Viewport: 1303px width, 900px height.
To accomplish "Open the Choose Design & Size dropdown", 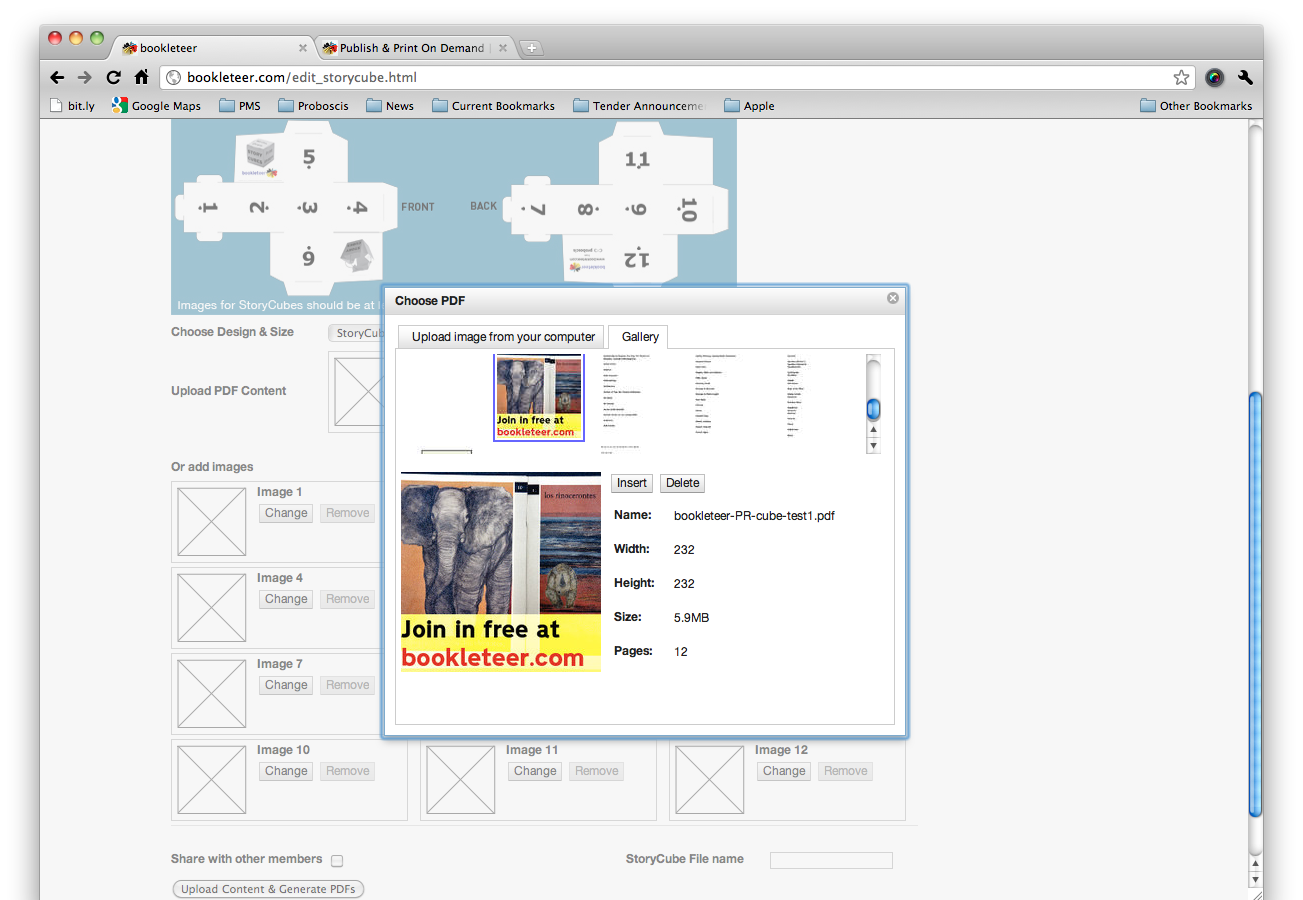I will [357, 333].
